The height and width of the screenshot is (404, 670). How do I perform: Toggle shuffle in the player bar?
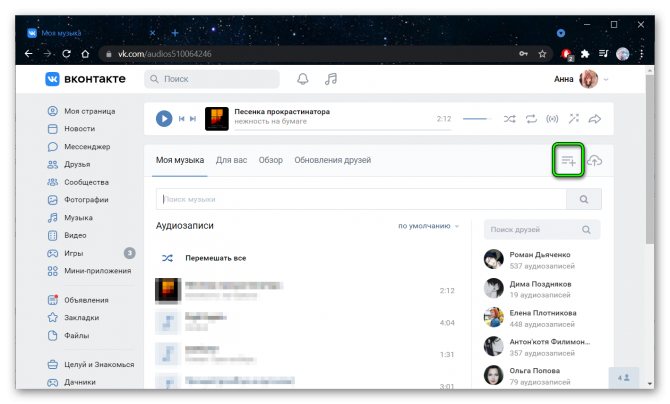pyautogui.click(x=509, y=119)
